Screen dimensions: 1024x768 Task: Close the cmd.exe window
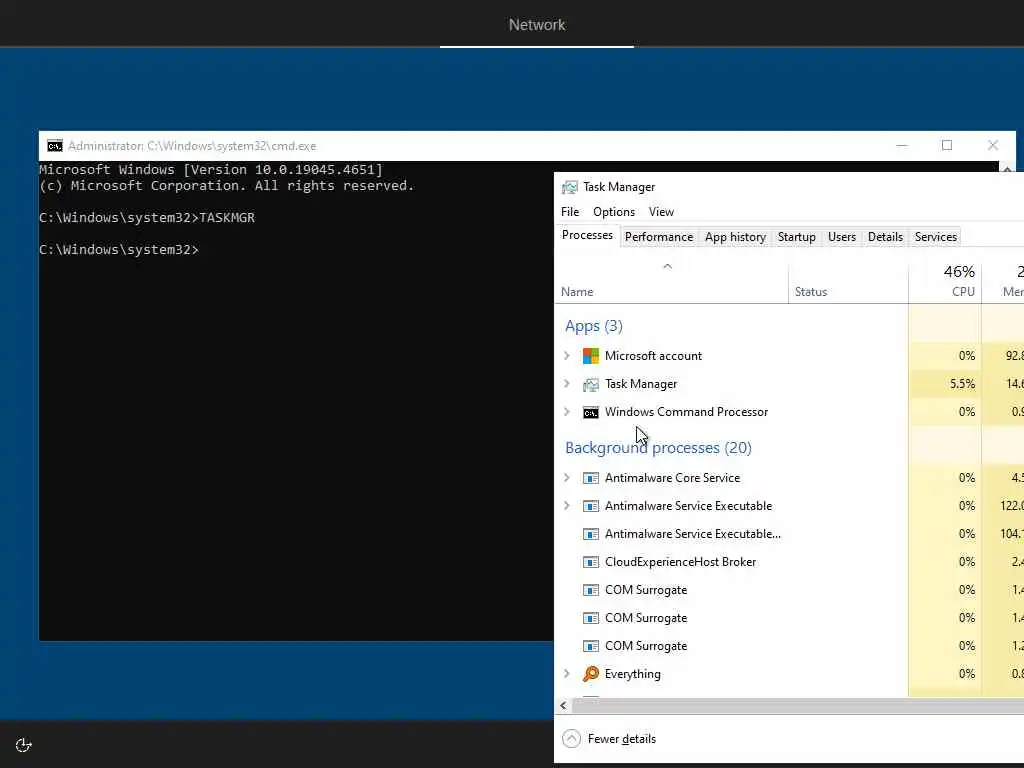[x=993, y=146]
